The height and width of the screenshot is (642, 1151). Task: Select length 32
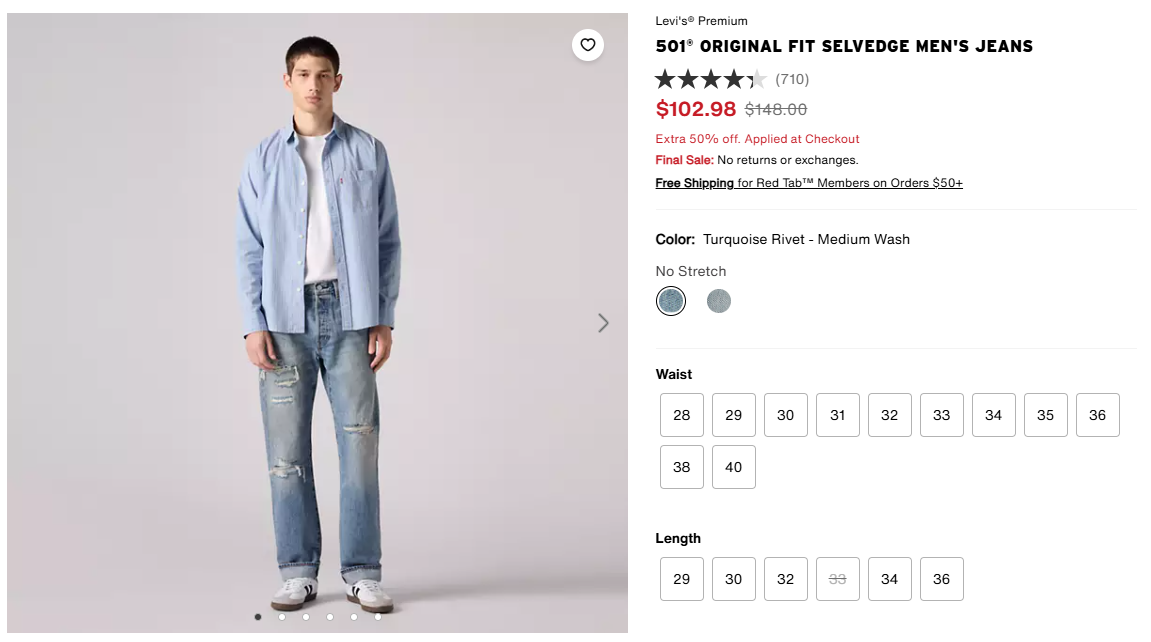(x=786, y=579)
